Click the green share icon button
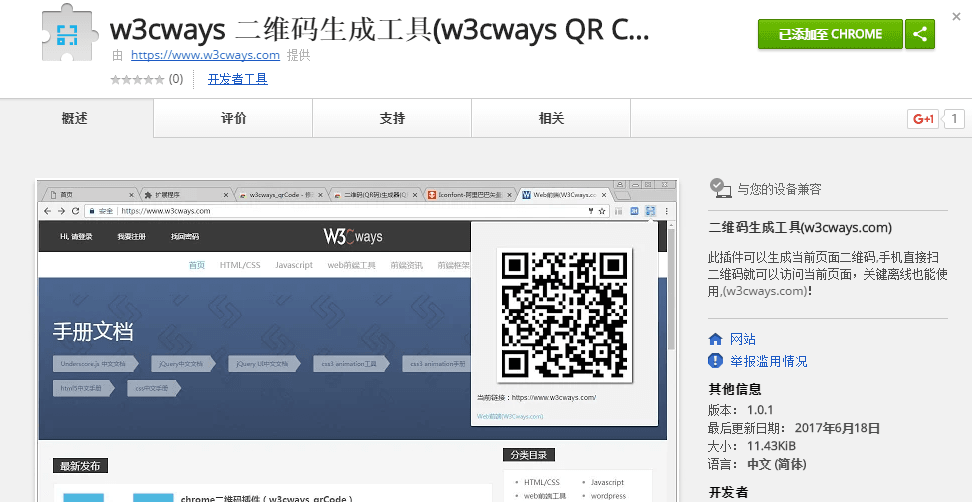The height and width of the screenshot is (502, 972). pyautogui.click(x=920, y=34)
